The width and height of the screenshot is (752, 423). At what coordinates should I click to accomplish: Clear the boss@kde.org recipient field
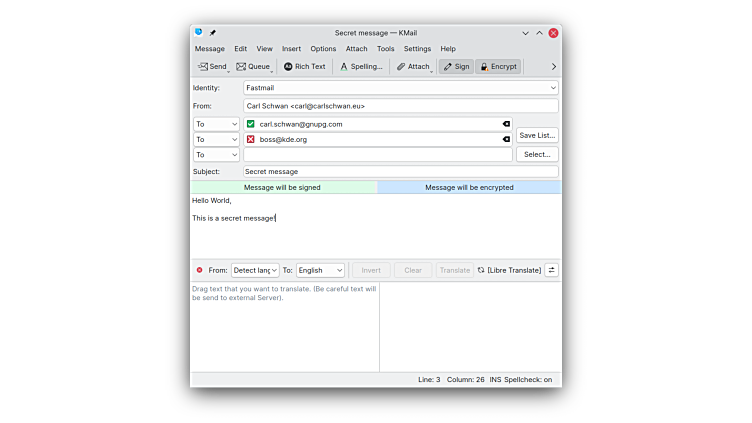click(x=506, y=140)
